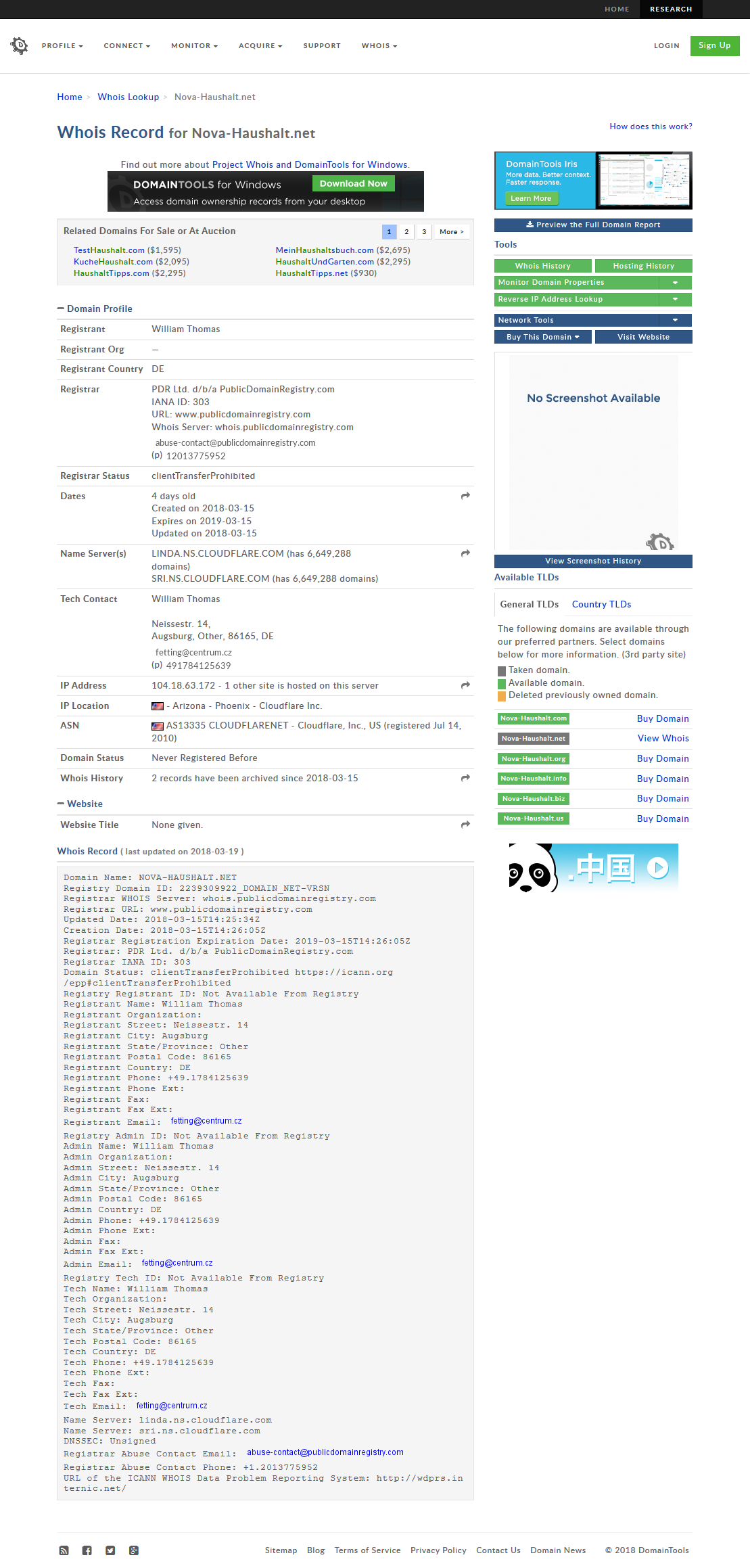Open the Profile dropdown menu

point(62,46)
